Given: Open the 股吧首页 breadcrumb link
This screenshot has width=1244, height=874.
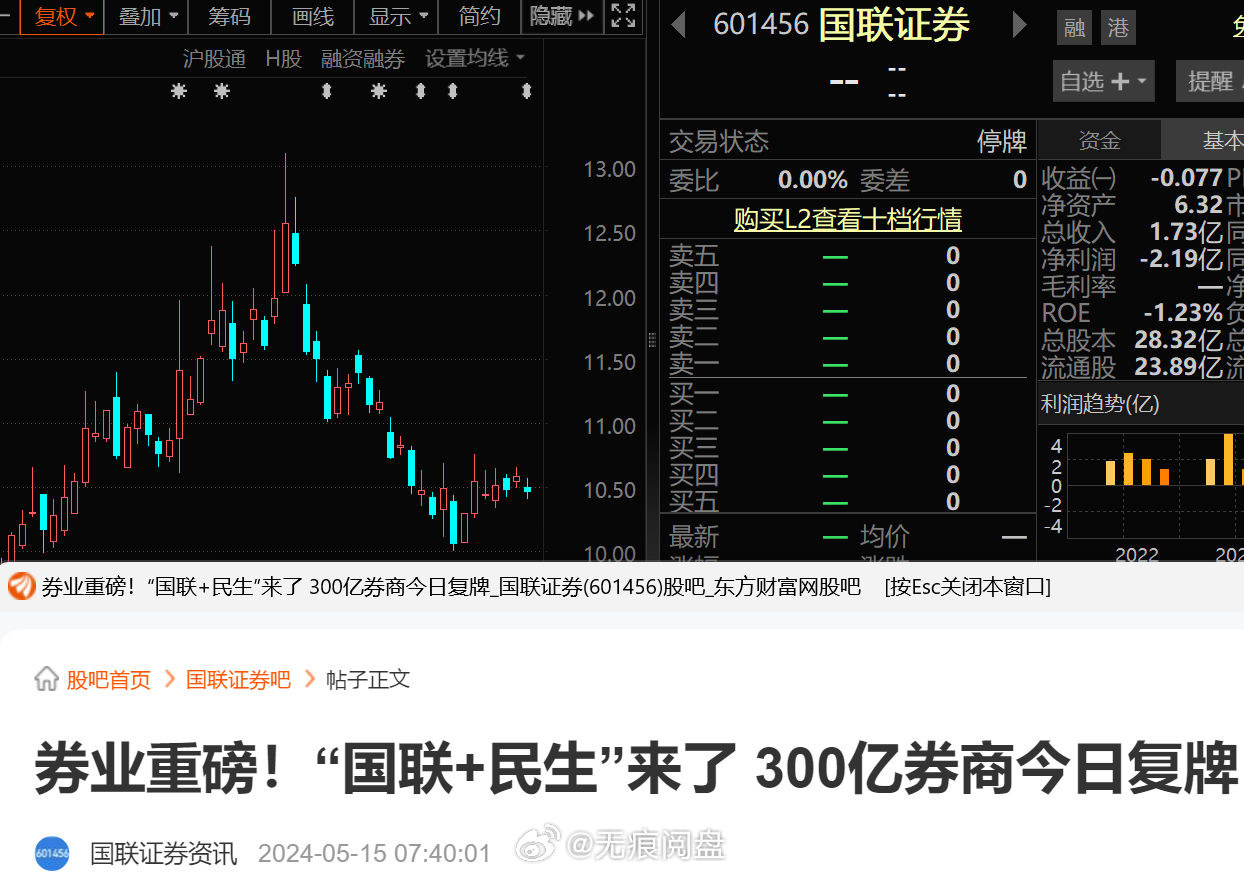Looking at the screenshot, I should (x=109, y=680).
